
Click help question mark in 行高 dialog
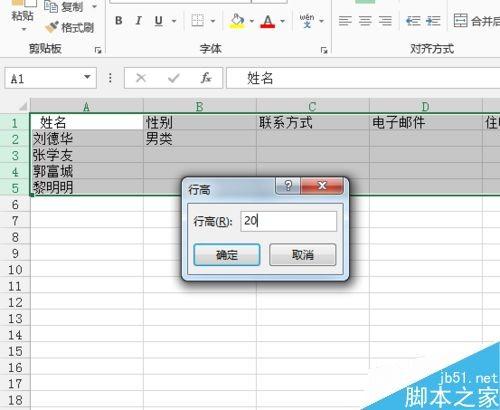(x=288, y=185)
